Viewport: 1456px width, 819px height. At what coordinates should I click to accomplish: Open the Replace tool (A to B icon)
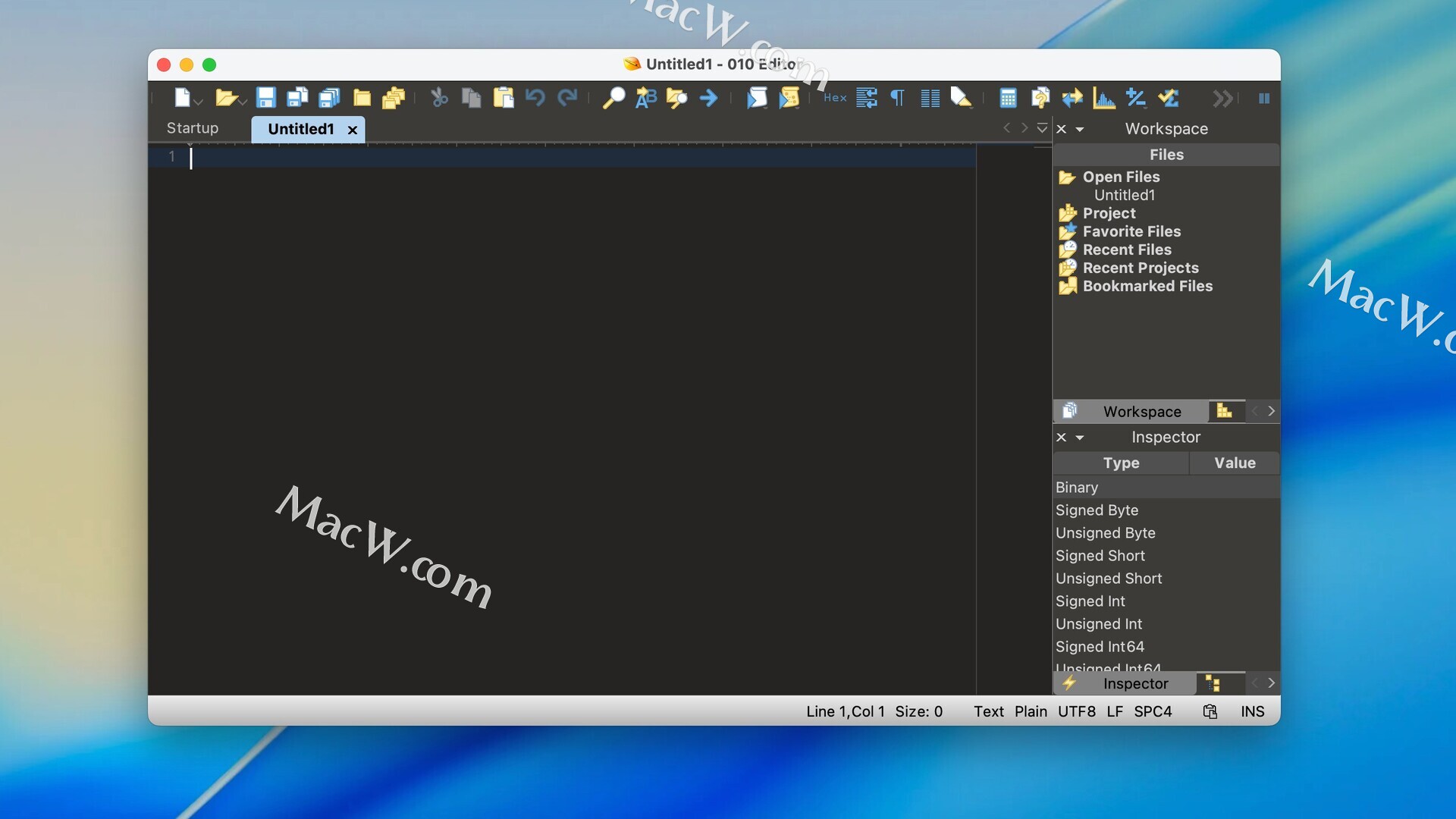coord(645,98)
